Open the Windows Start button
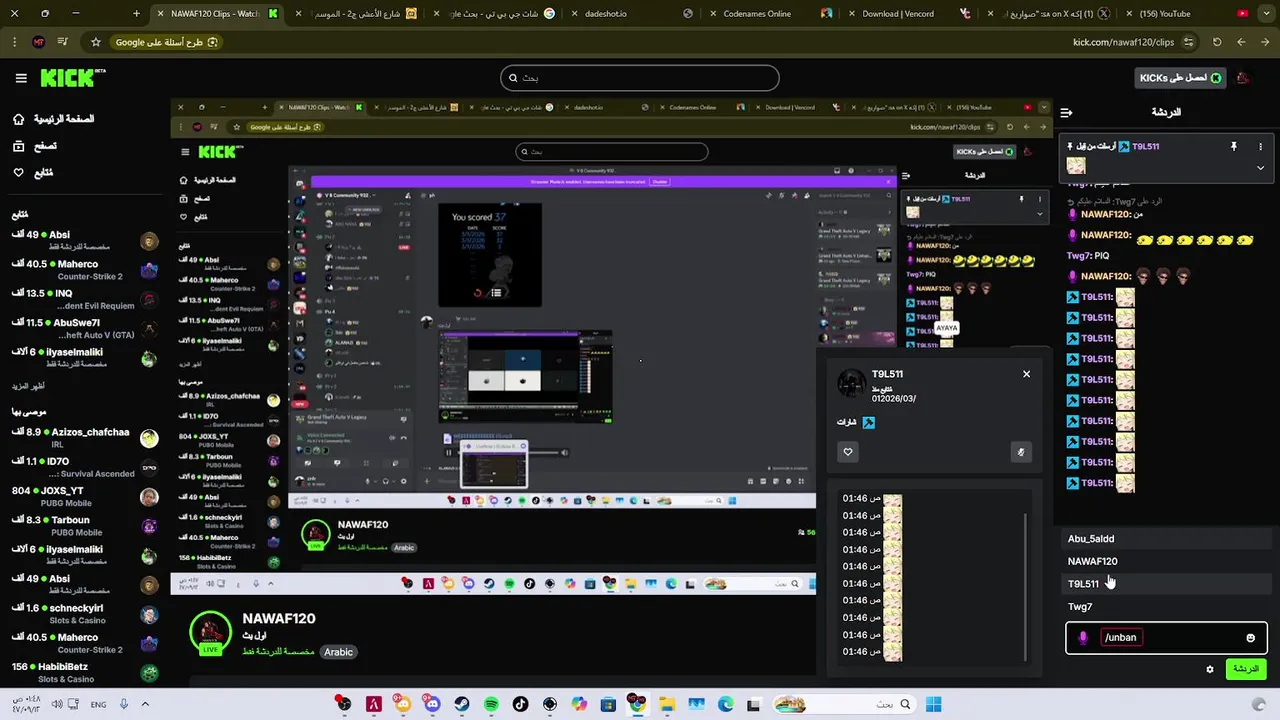Viewport: 1280px width, 720px height. [933, 705]
